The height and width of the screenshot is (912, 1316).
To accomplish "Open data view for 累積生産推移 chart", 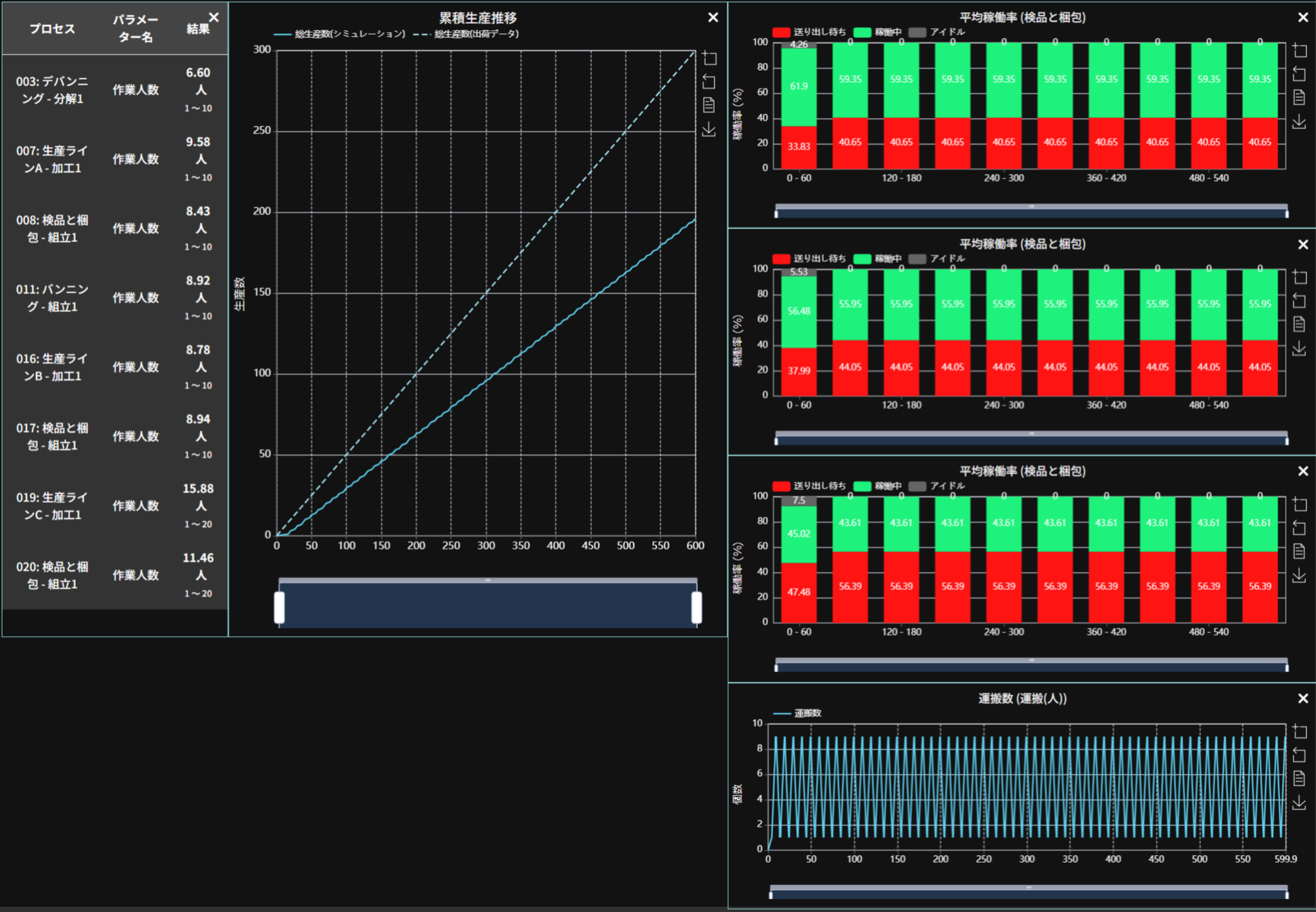I will (709, 105).
